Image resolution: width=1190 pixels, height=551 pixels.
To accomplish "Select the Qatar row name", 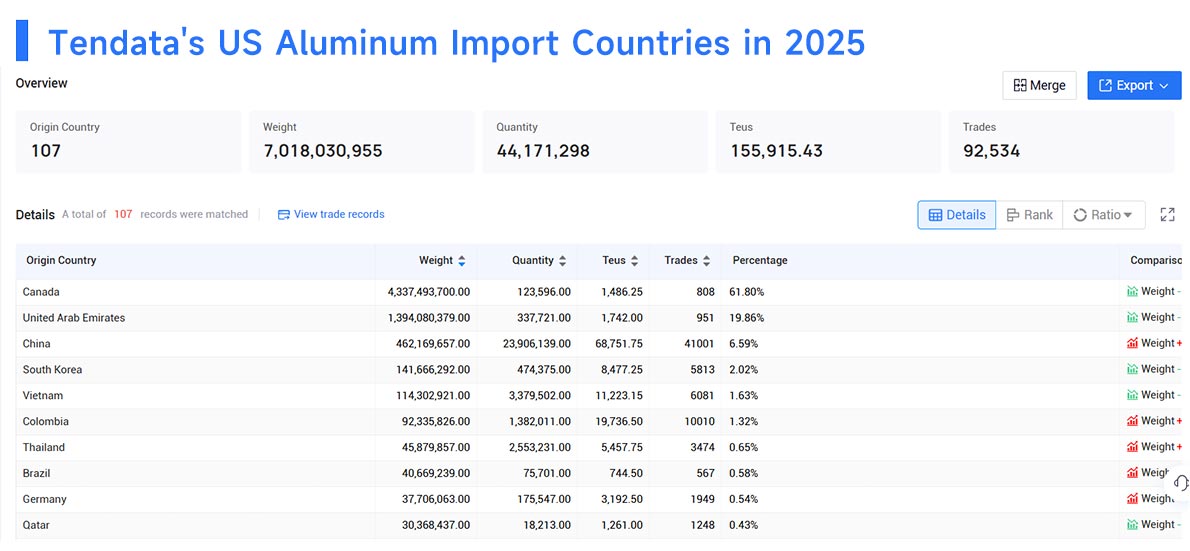I will [36, 524].
